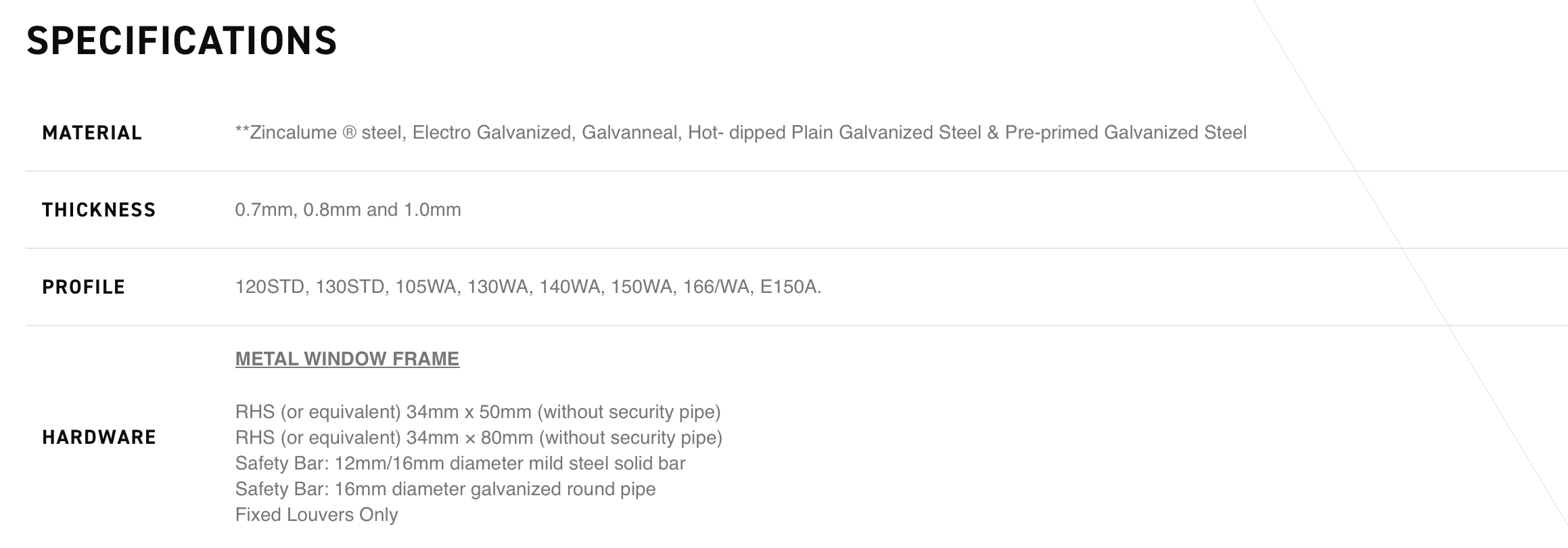Click the galvanized round pipe line

(445, 489)
